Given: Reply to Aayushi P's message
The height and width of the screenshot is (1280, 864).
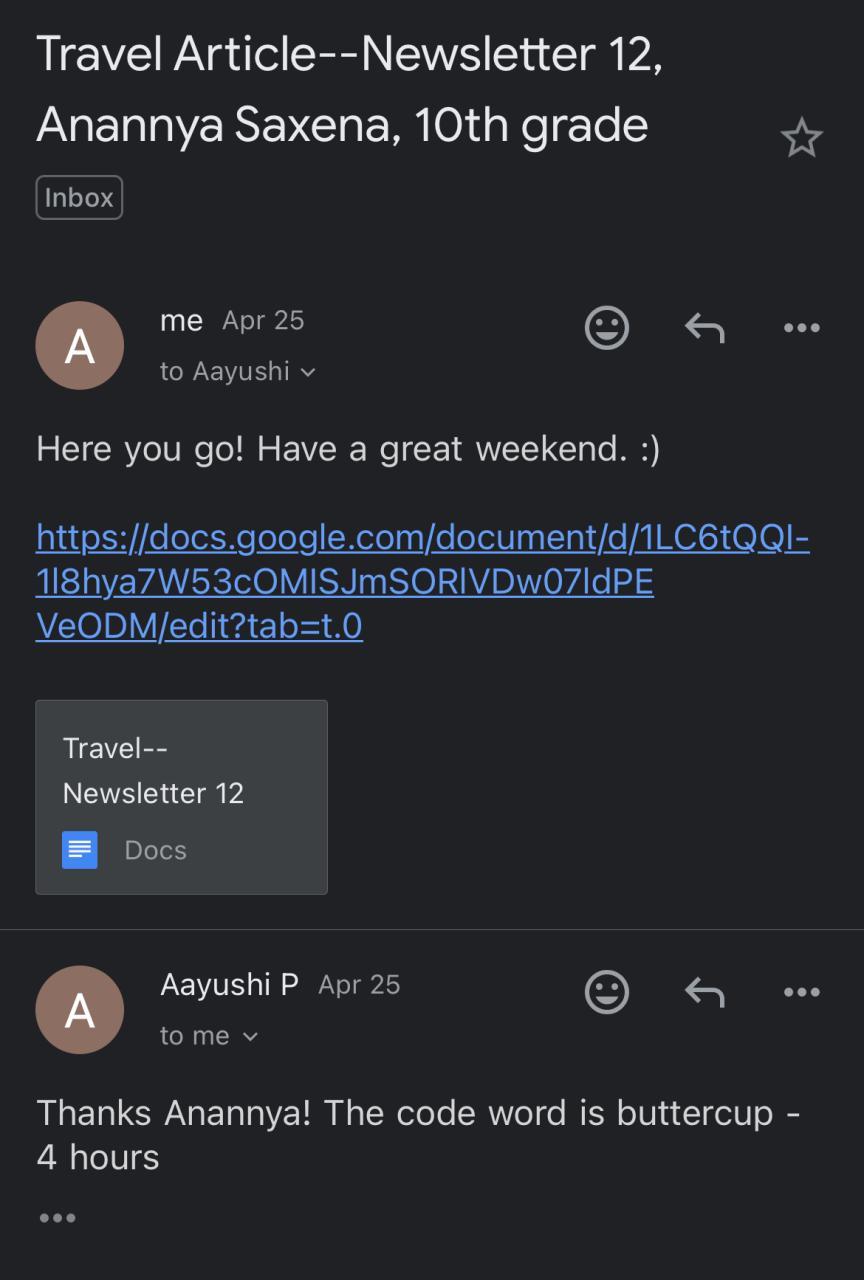Looking at the screenshot, I should (704, 992).
